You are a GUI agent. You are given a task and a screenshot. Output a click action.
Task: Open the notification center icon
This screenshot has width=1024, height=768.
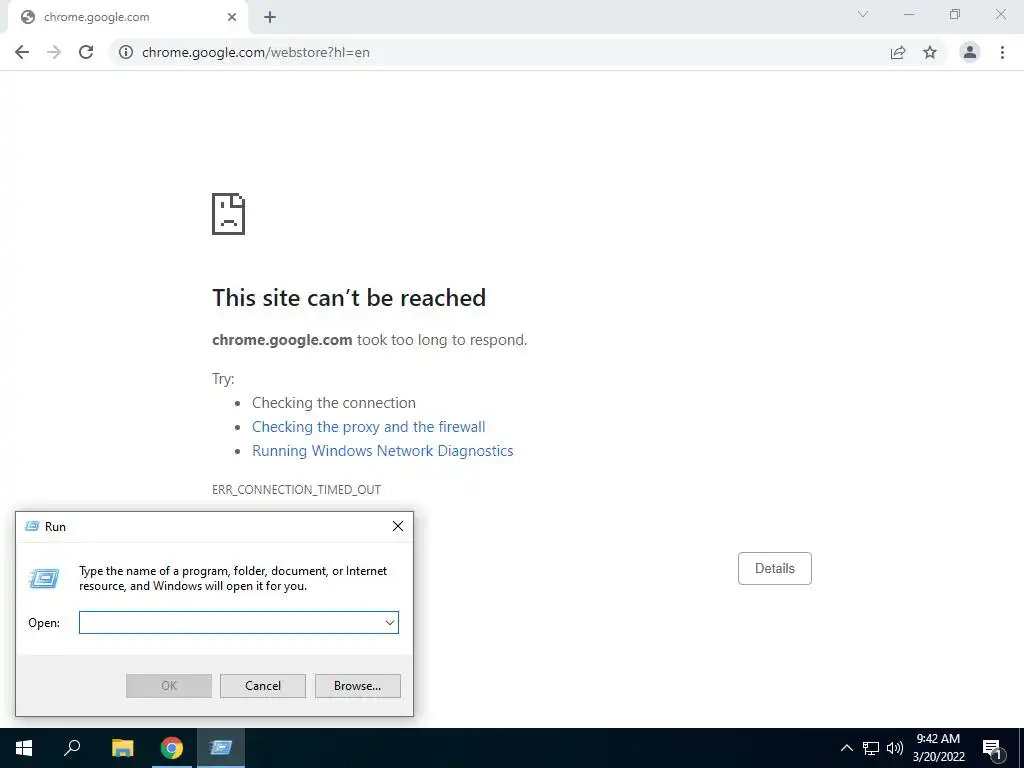click(992, 748)
